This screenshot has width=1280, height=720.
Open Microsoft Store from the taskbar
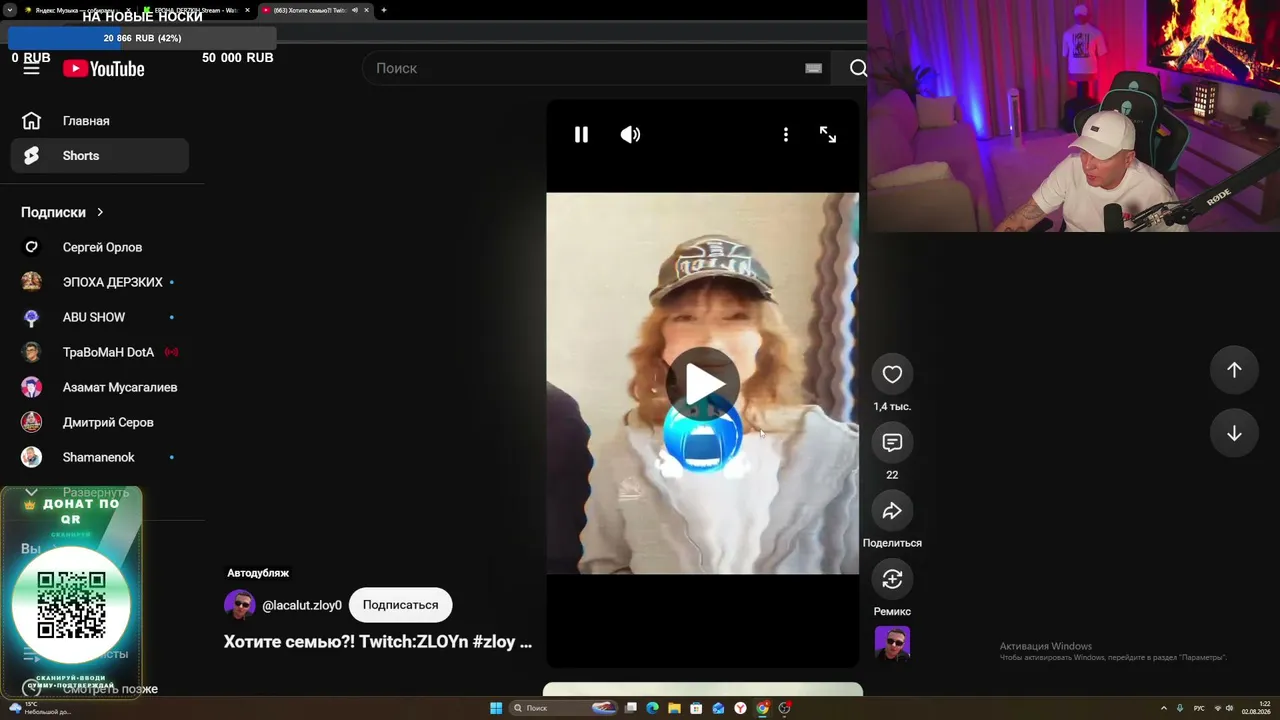[696, 708]
